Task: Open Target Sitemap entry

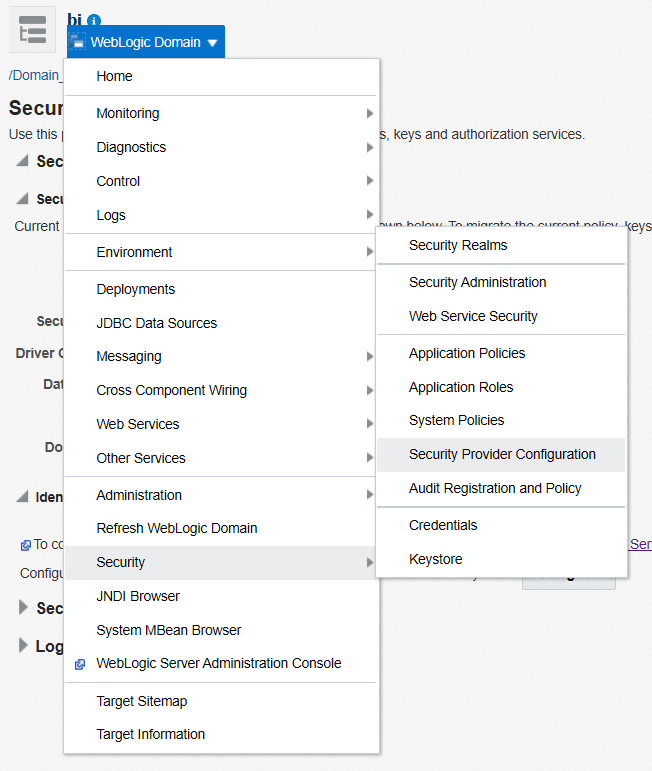Action: tap(141, 701)
